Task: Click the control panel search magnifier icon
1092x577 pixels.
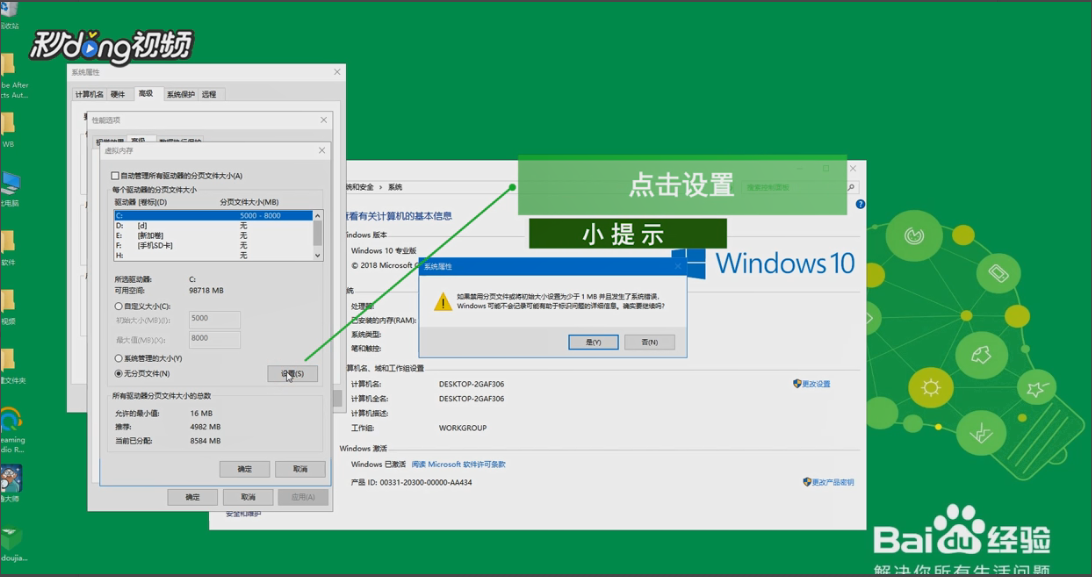Action: pos(851,187)
